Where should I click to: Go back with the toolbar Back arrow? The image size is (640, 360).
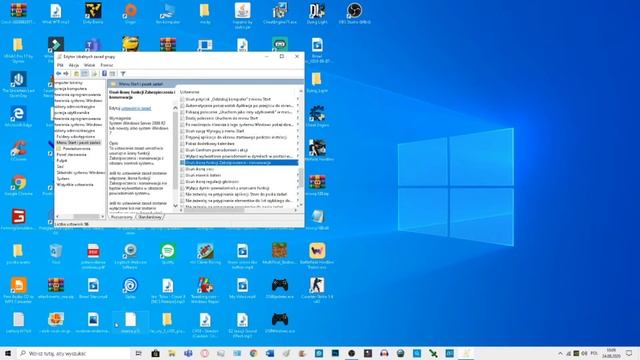point(59,73)
